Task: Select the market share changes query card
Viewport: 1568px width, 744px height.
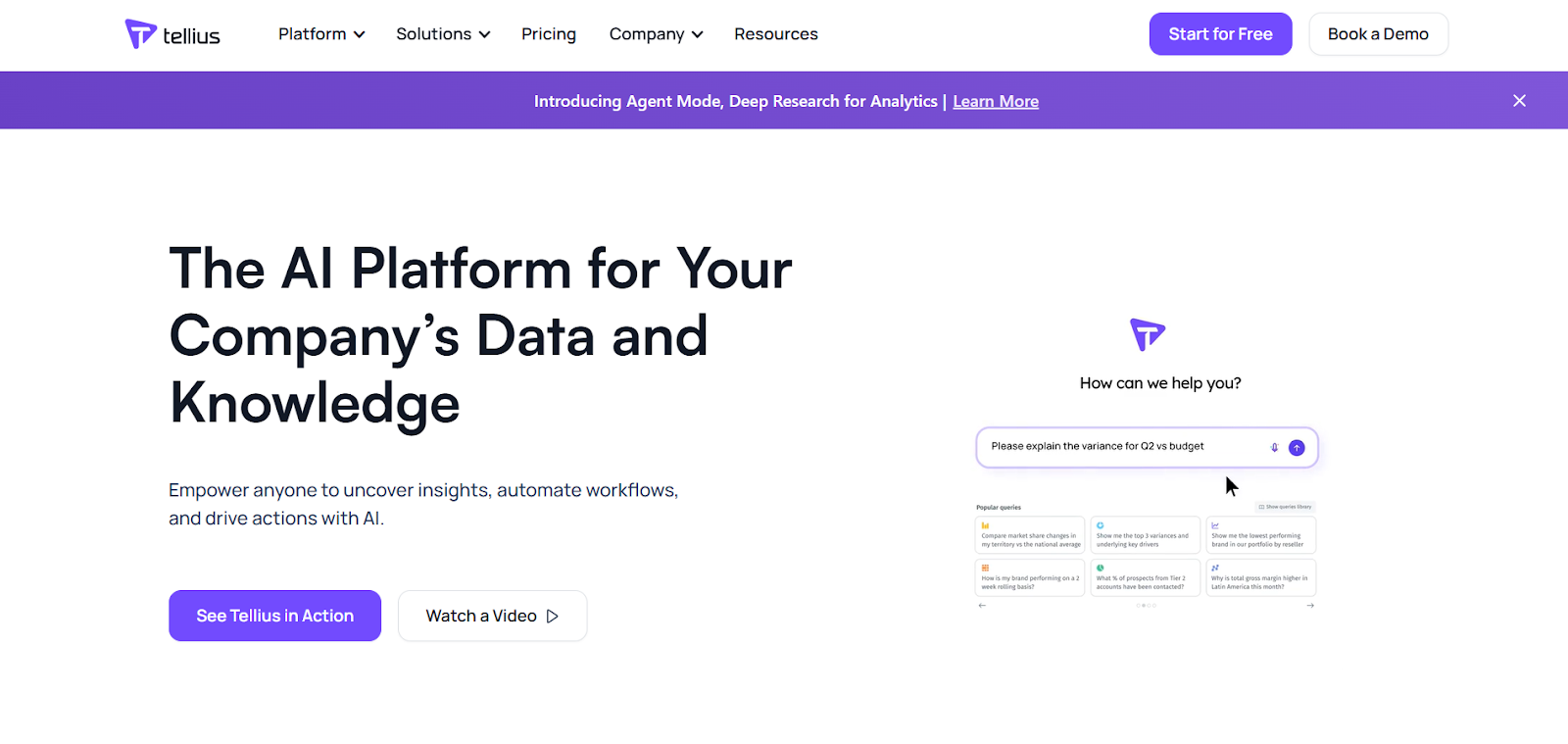Action: click(x=1030, y=535)
